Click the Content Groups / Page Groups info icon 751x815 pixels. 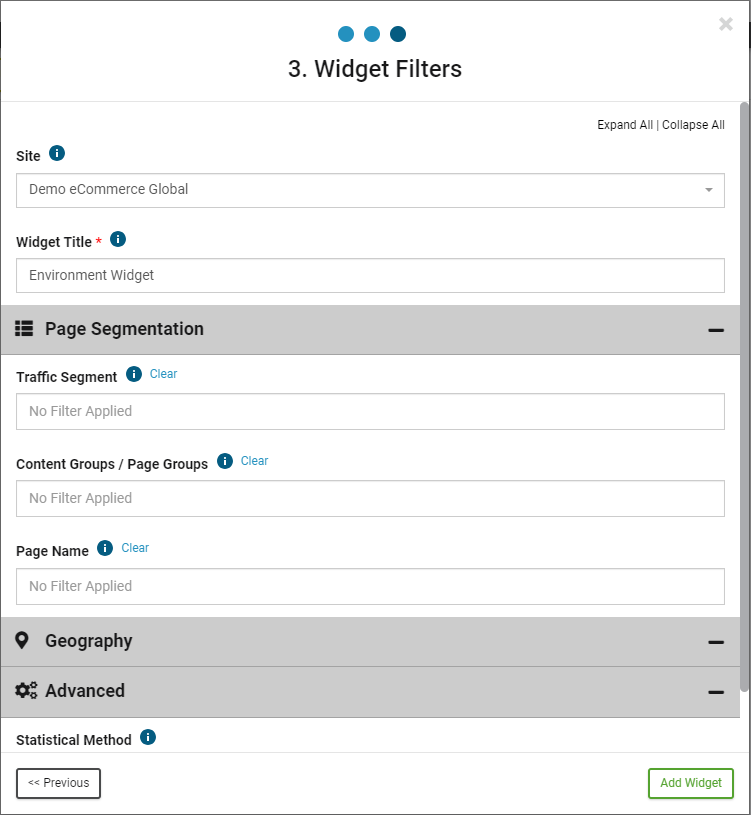225,461
